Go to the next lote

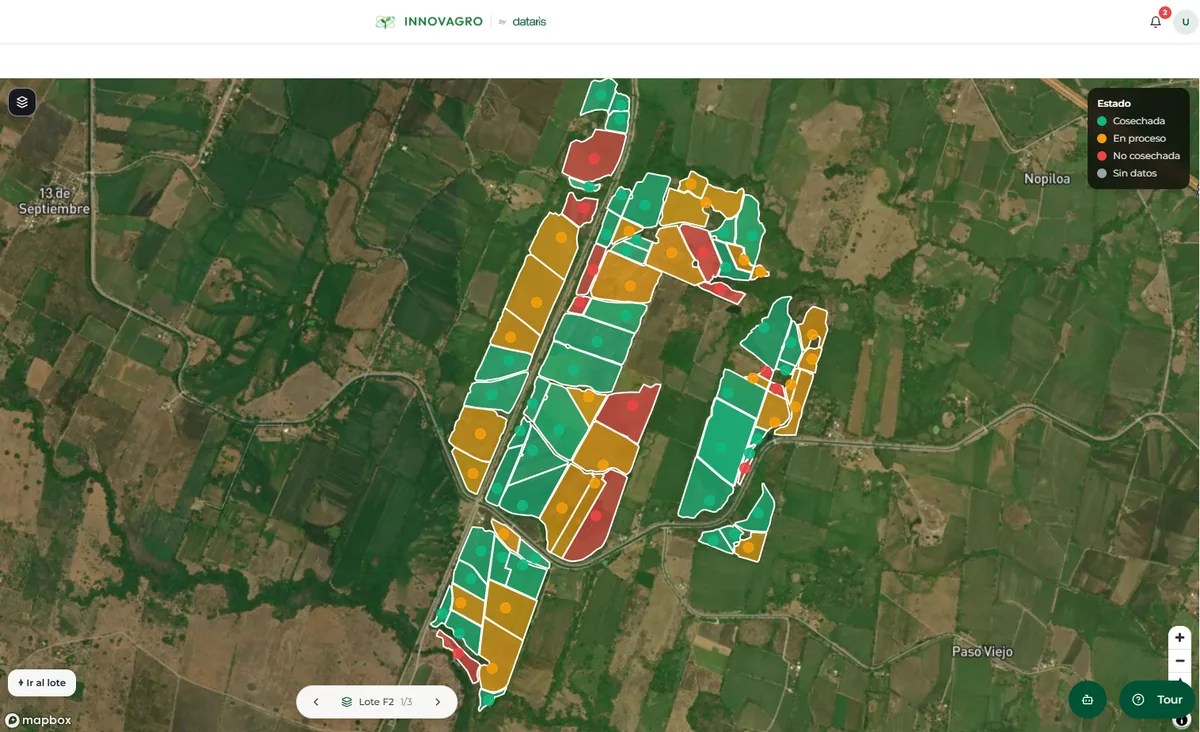[x=437, y=702]
